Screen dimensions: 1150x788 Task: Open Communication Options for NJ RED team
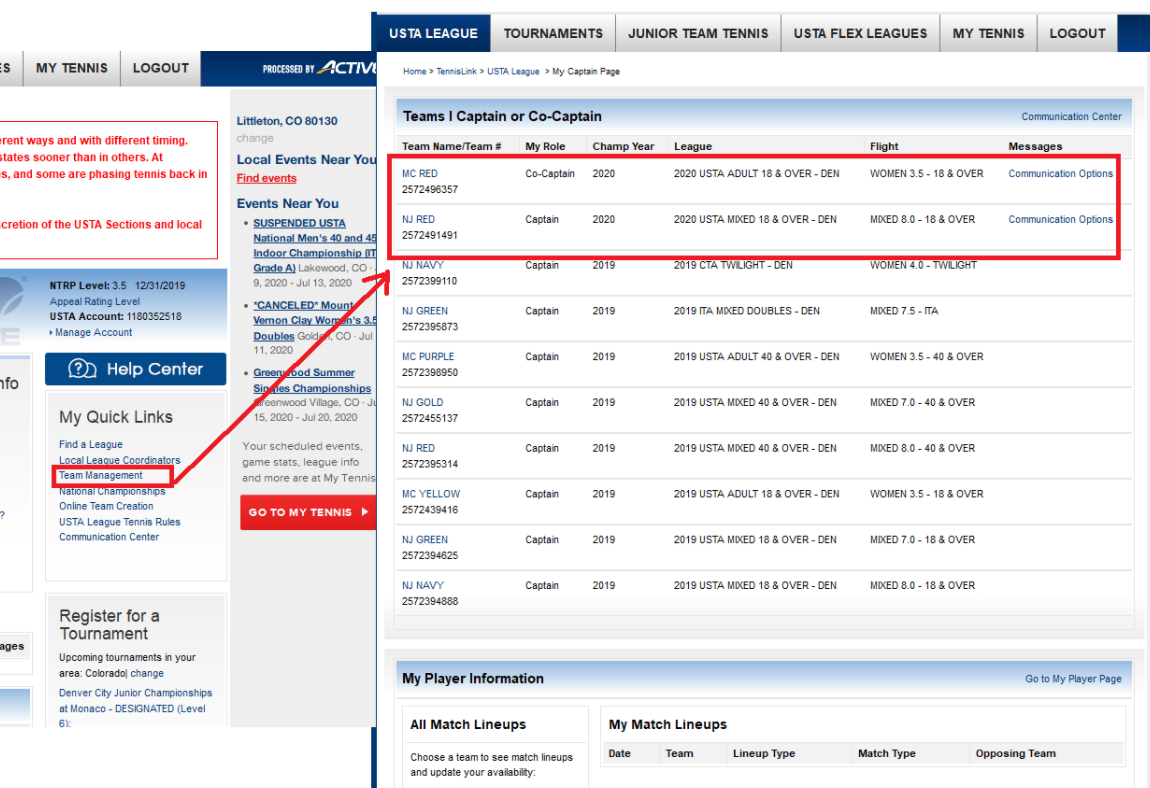pos(1060,220)
